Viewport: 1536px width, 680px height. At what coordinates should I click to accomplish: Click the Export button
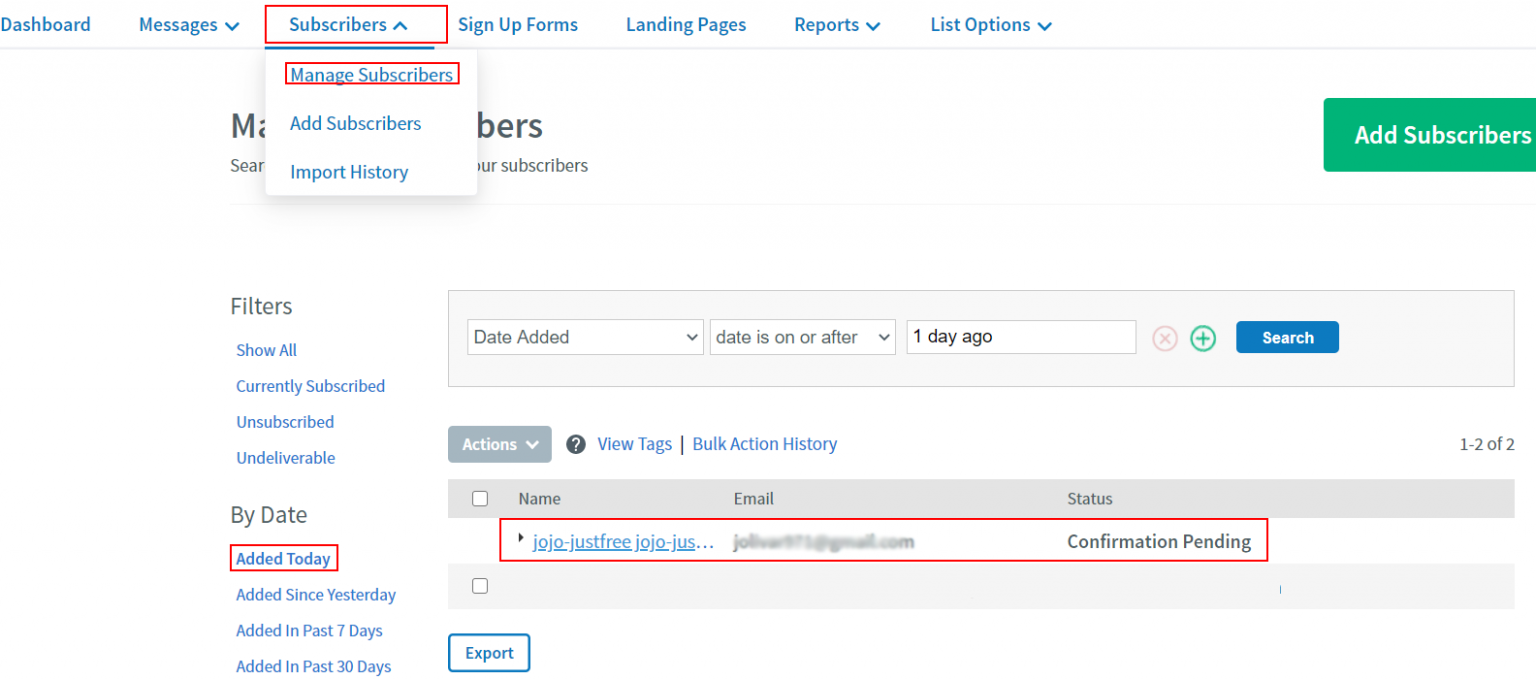pos(489,653)
